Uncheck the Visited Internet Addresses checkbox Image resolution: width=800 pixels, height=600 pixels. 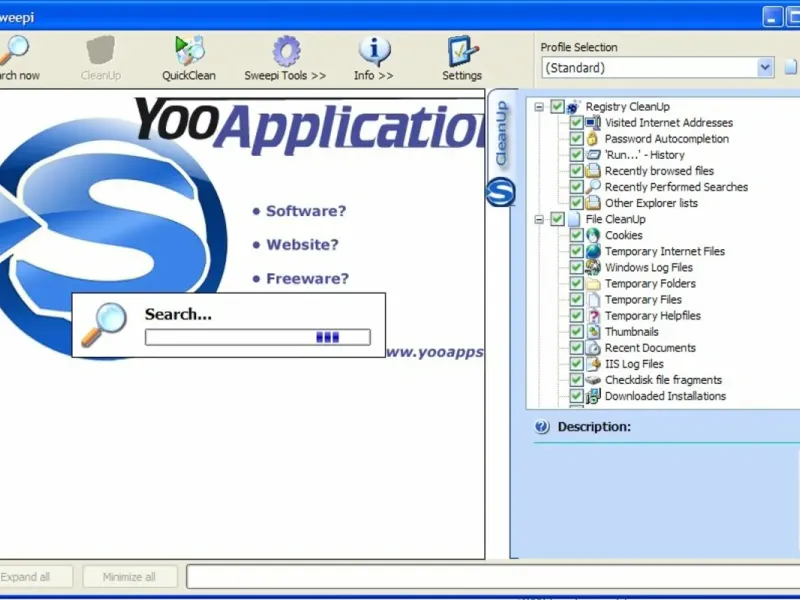(x=577, y=122)
